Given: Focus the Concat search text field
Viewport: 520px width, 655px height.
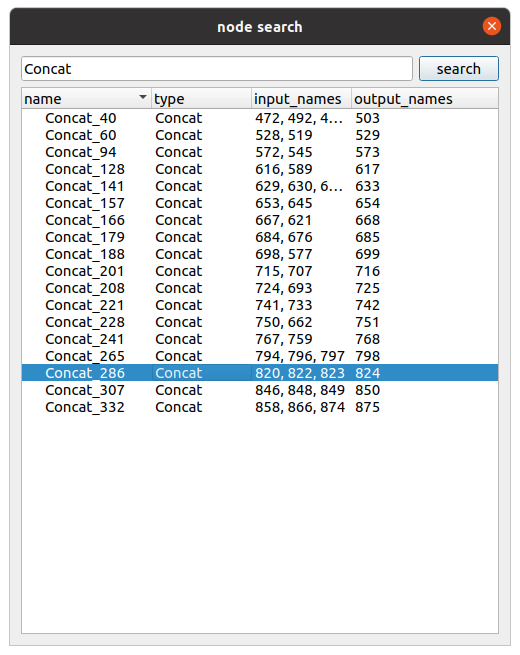Looking at the screenshot, I should 217,69.
